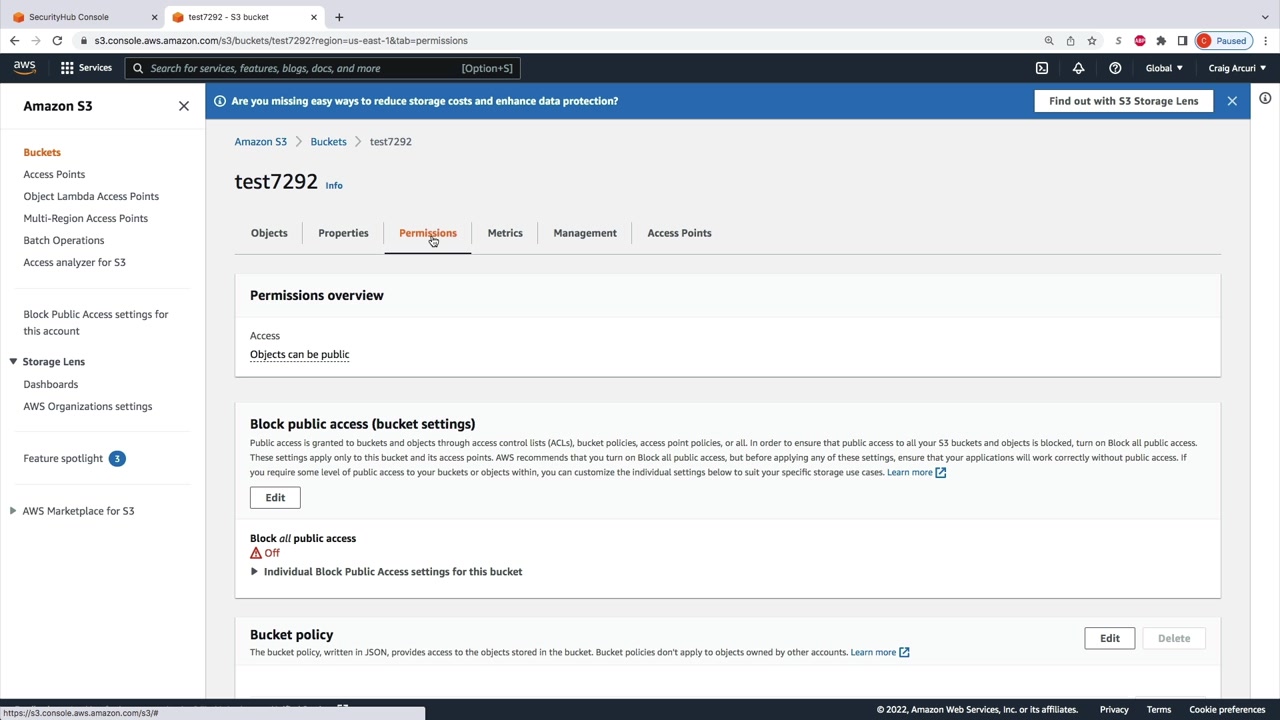Open AWS Organizations settings
This screenshot has width=1280, height=720.
pos(88,406)
